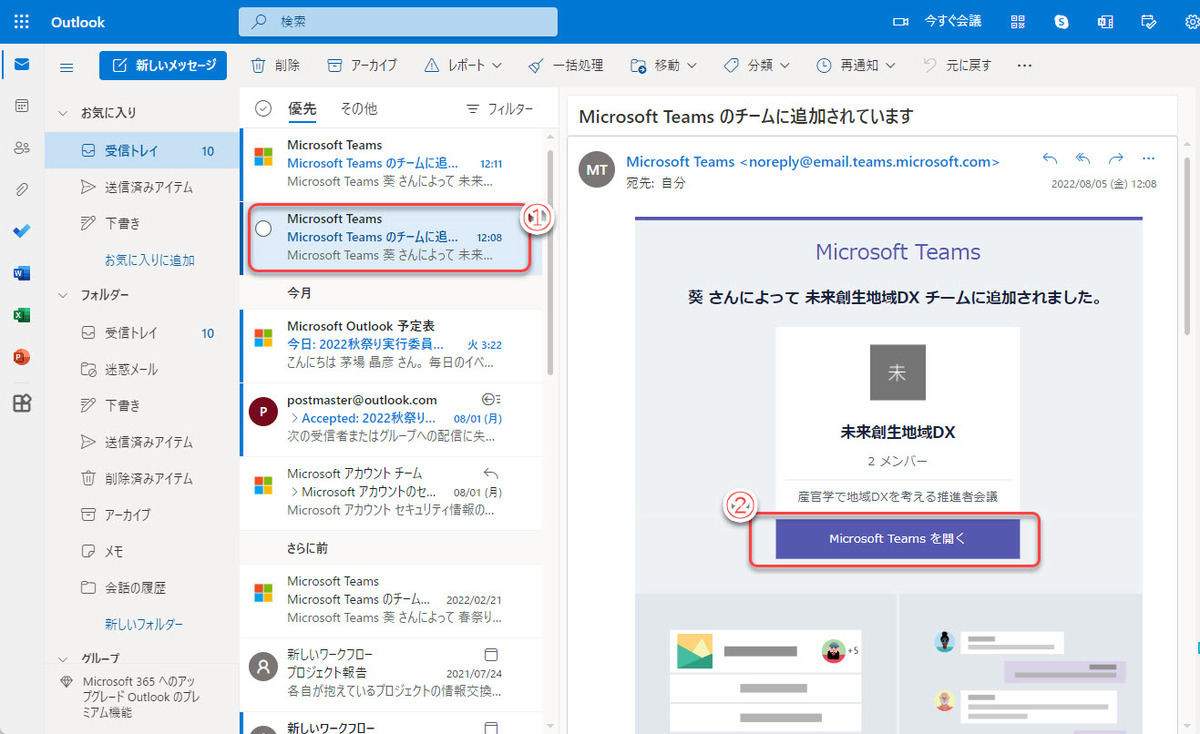Screen dimensions: 1200x734
Task: Click the MT sender avatar
Action: (597, 170)
